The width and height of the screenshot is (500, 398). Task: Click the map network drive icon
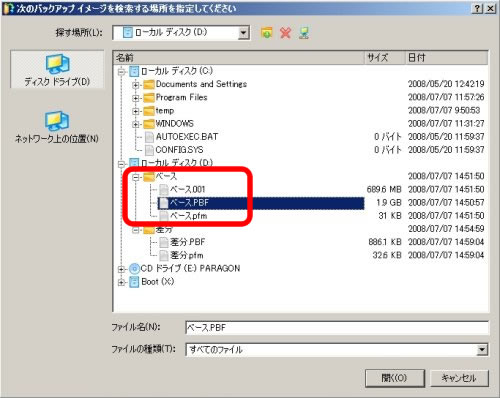click(x=304, y=33)
